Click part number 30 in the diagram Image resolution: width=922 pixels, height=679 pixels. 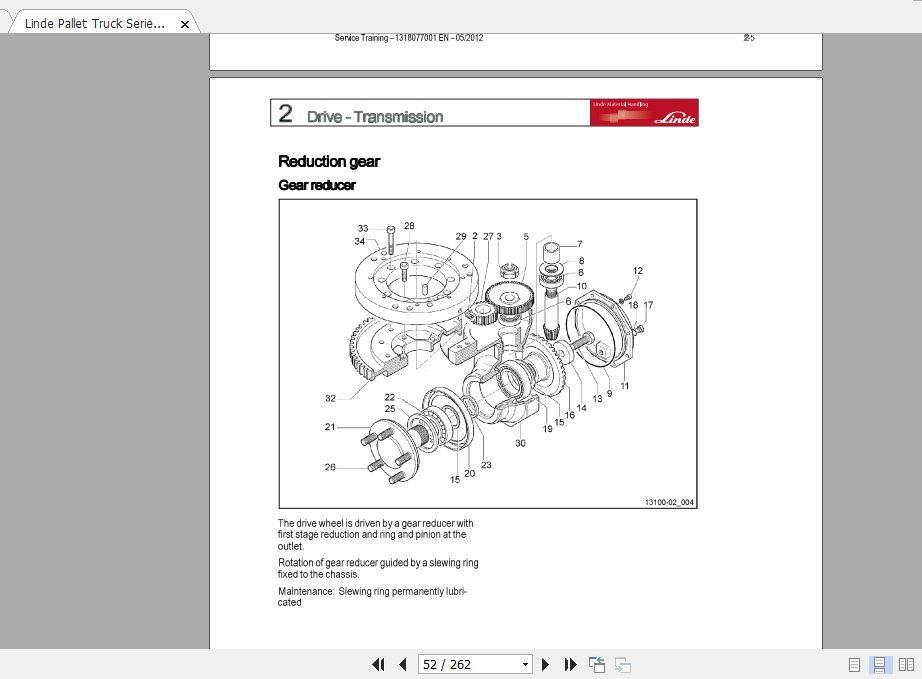click(x=520, y=443)
